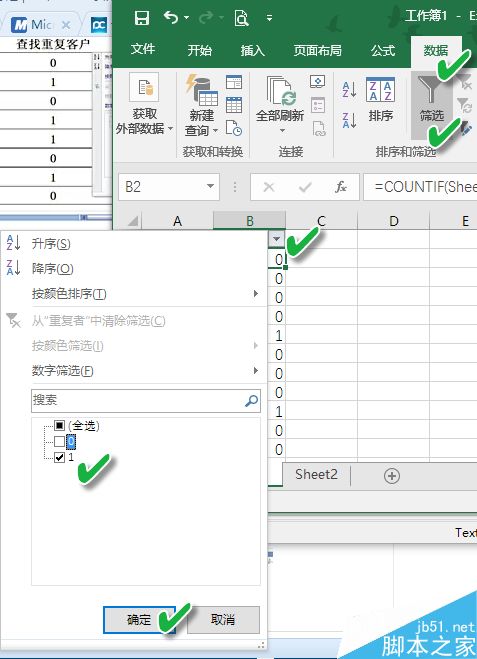Click the sort ascending A-Z ribbon icon
Image resolution: width=477 pixels, height=659 pixels.
coord(349,89)
